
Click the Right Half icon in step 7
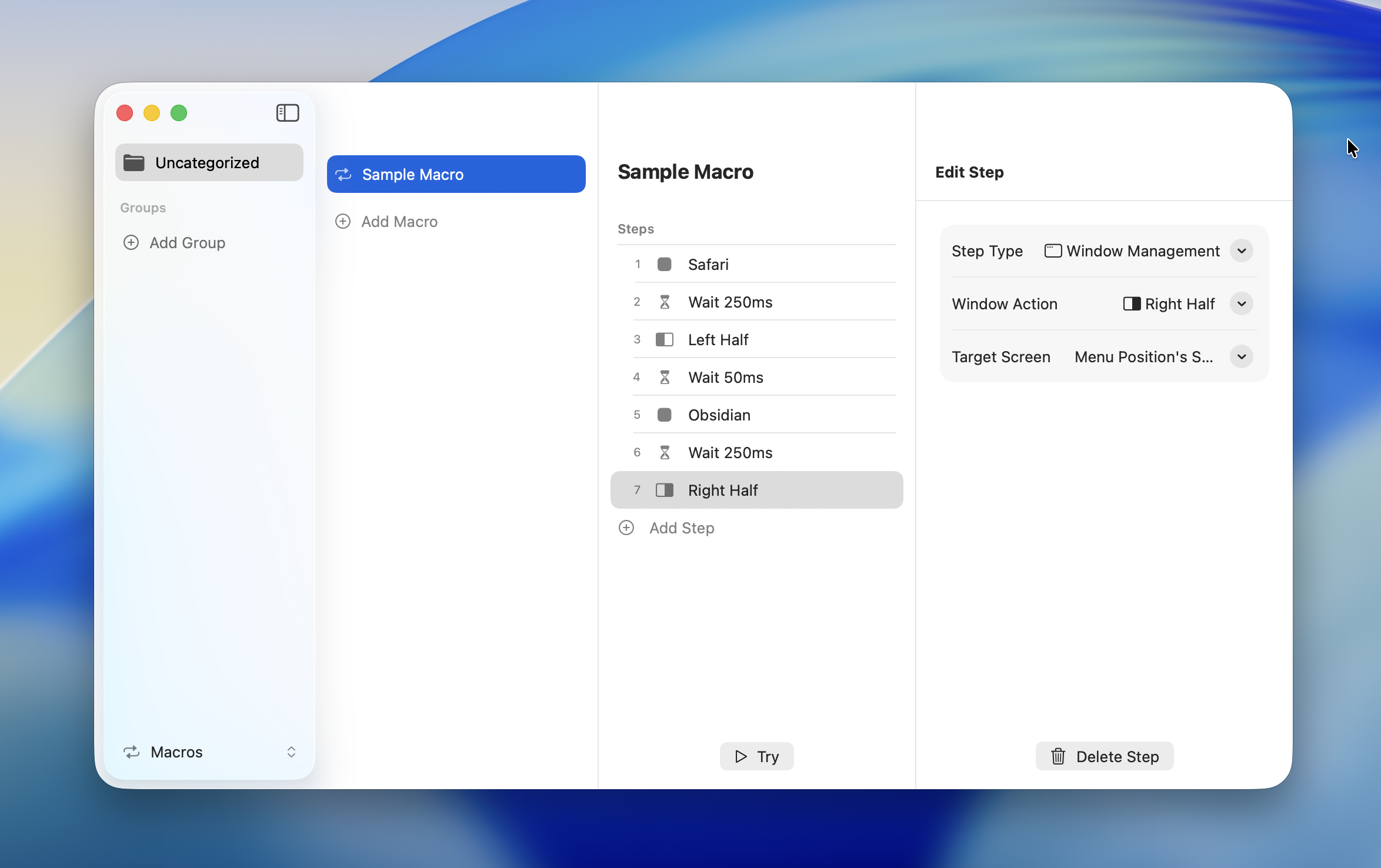click(665, 490)
